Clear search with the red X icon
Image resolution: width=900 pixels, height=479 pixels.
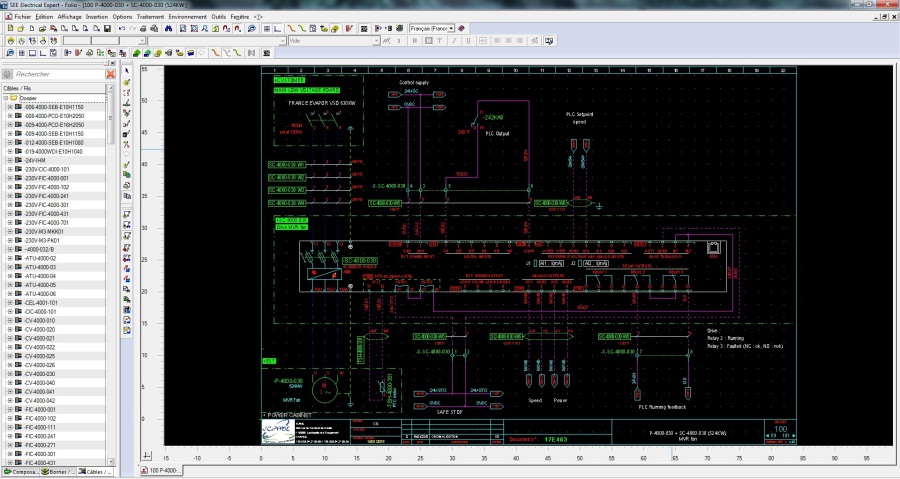click(111, 74)
